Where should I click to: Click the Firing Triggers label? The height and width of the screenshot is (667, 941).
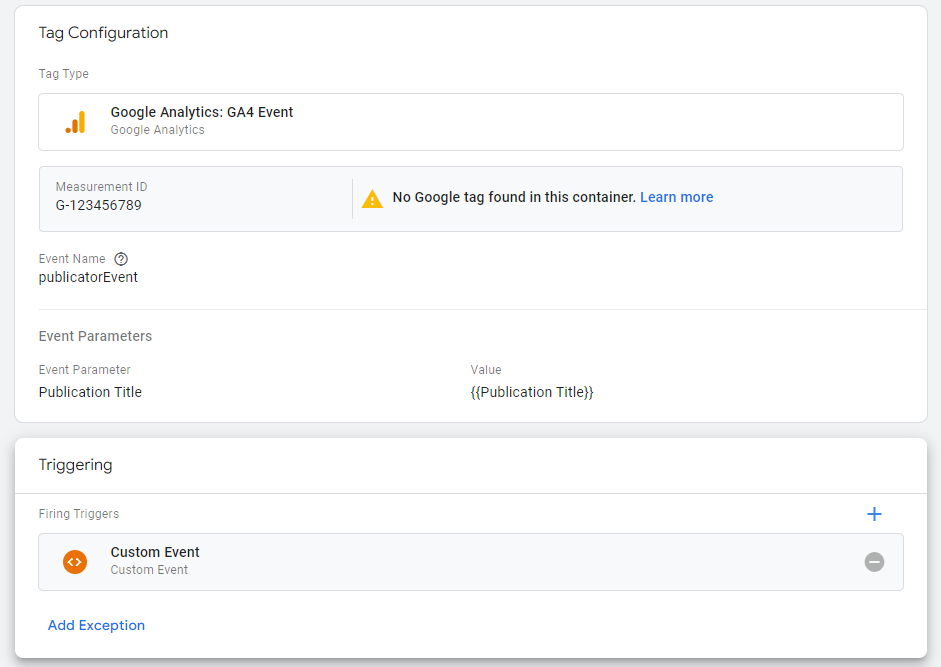(79, 514)
